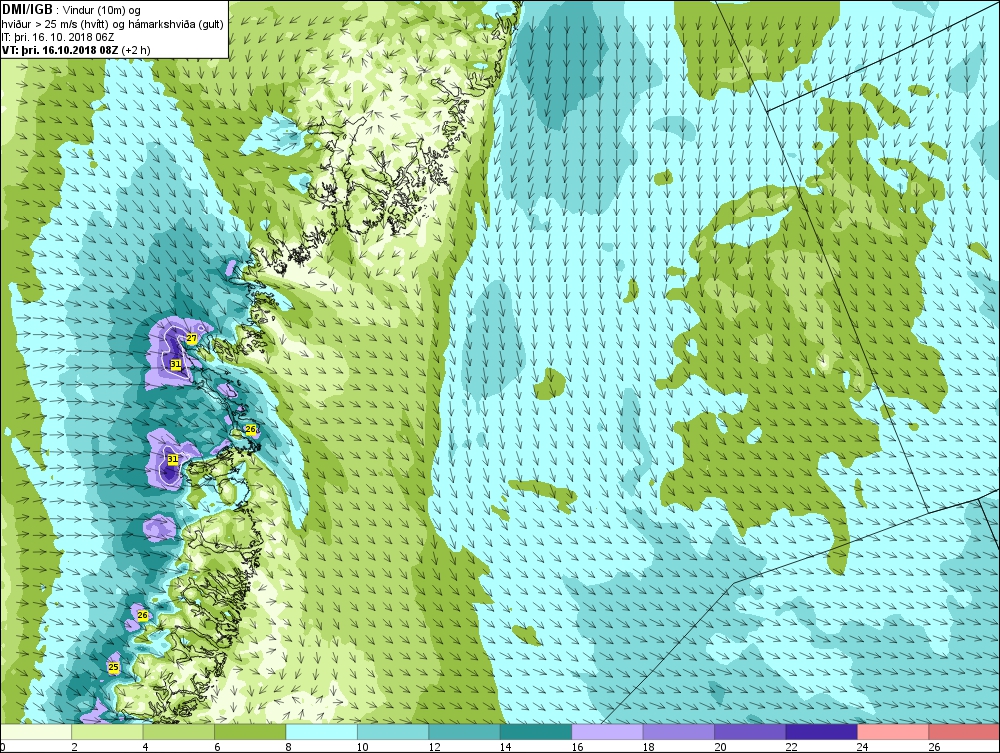
Task: Click the legend scale number 4
Action: point(146,747)
